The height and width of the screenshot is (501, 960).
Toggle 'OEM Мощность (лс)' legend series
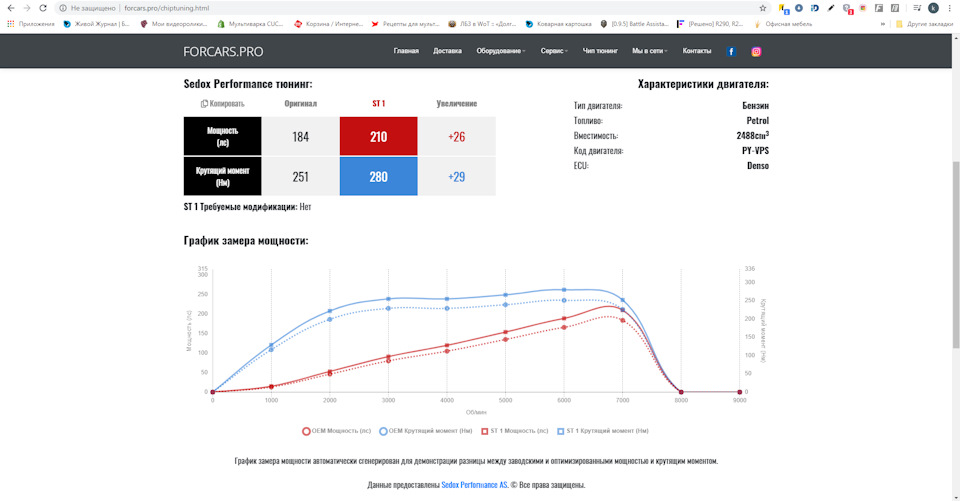click(x=336, y=431)
